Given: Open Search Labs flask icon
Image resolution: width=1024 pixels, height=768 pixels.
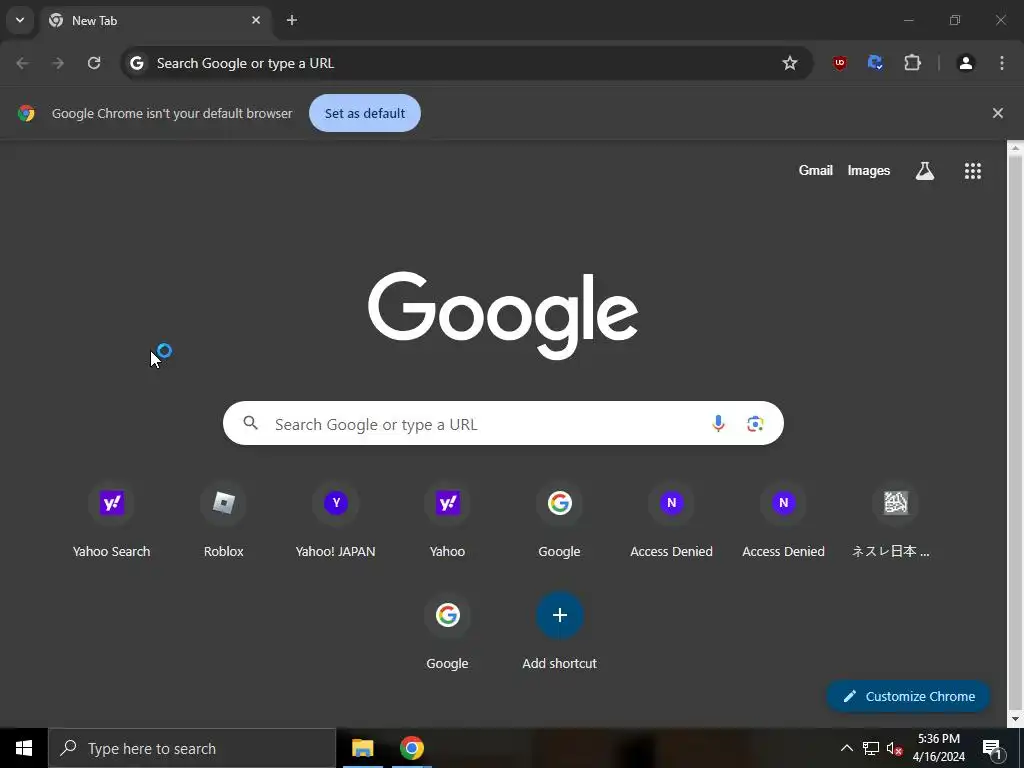Looking at the screenshot, I should pyautogui.click(x=924, y=171).
